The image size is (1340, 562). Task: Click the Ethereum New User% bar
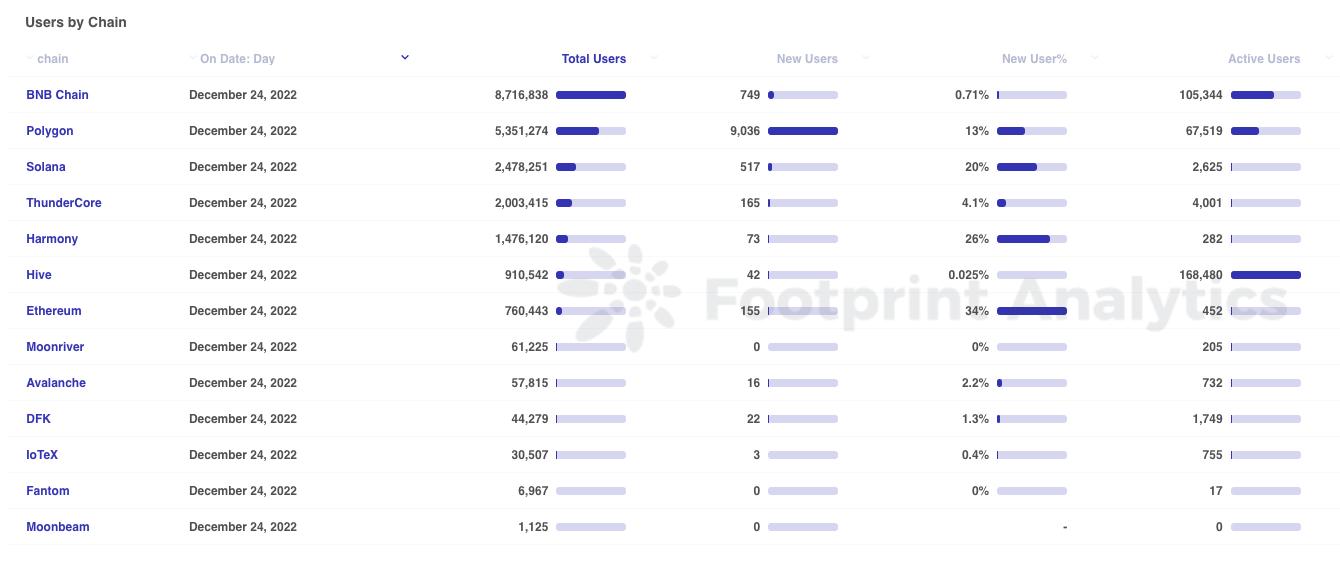click(x=1032, y=311)
